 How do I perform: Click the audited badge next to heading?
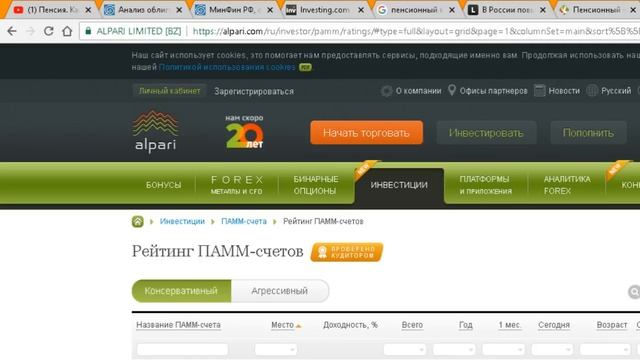coord(347,252)
